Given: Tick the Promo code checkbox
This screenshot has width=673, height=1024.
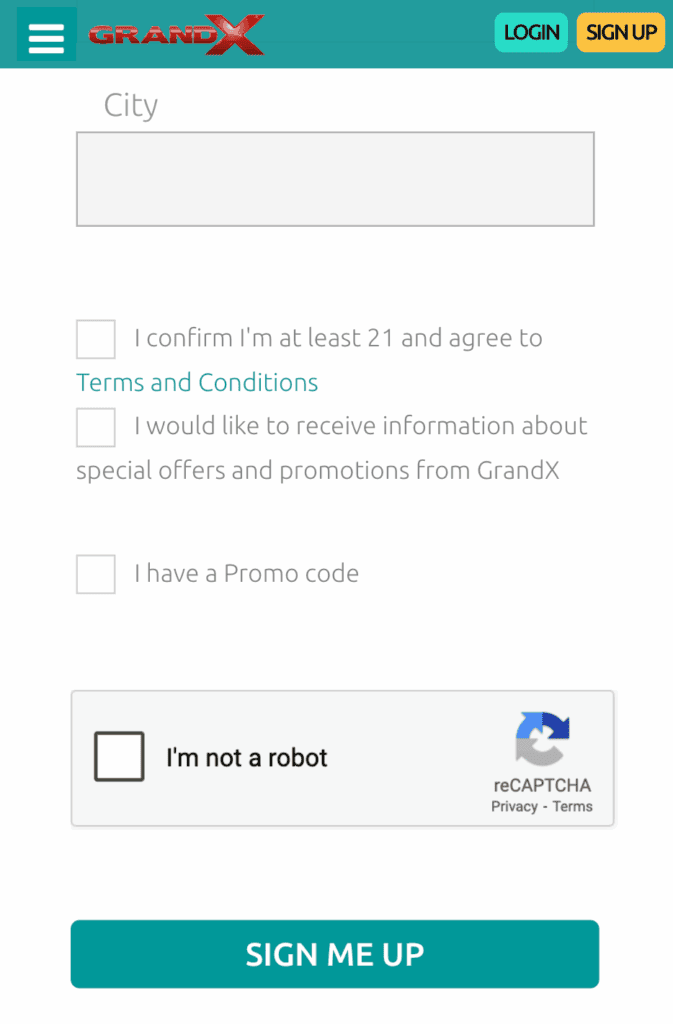Looking at the screenshot, I should pyautogui.click(x=96, y=574).
